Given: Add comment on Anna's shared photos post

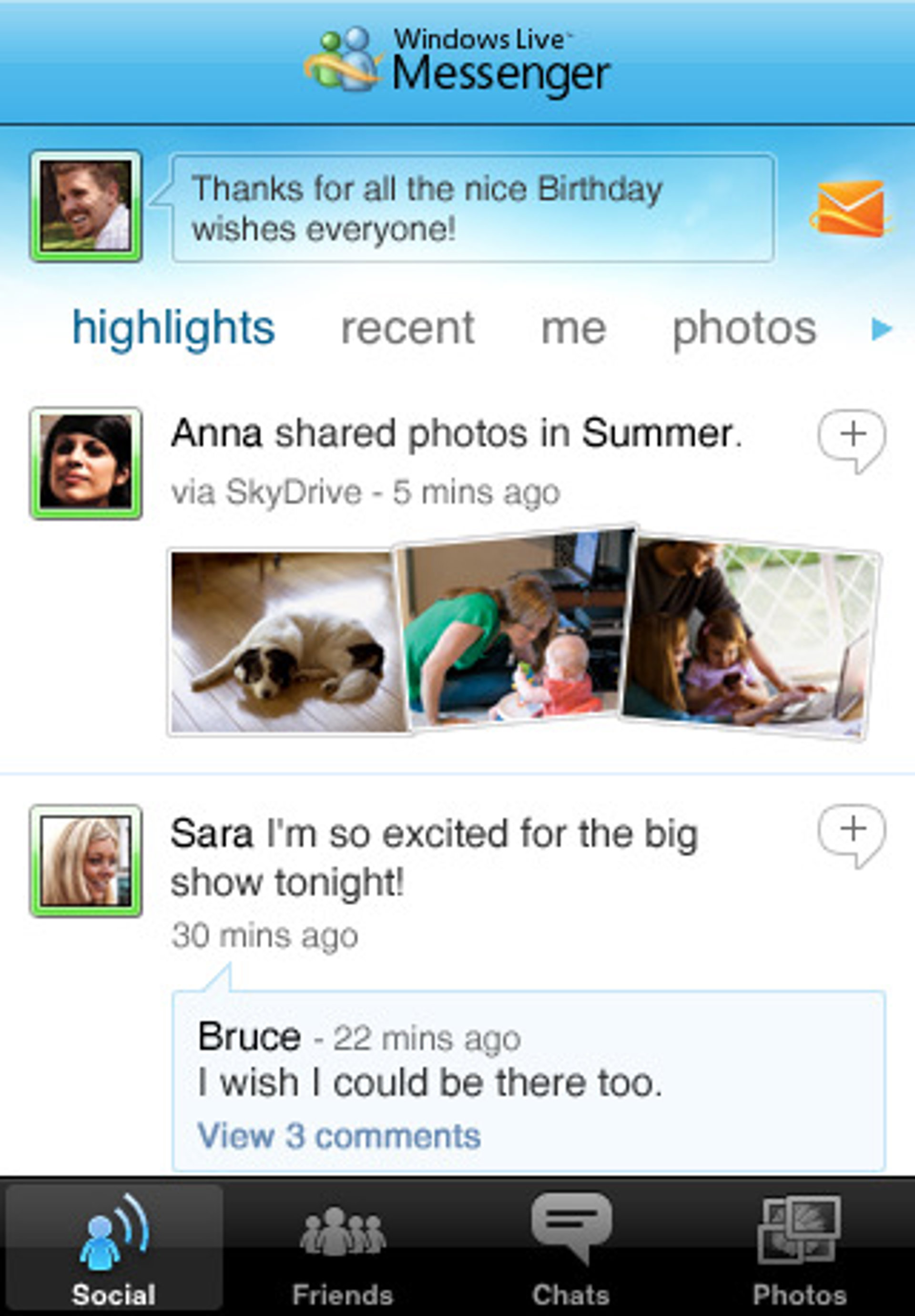Looking at the screenshot, I should tap(852, 439).
